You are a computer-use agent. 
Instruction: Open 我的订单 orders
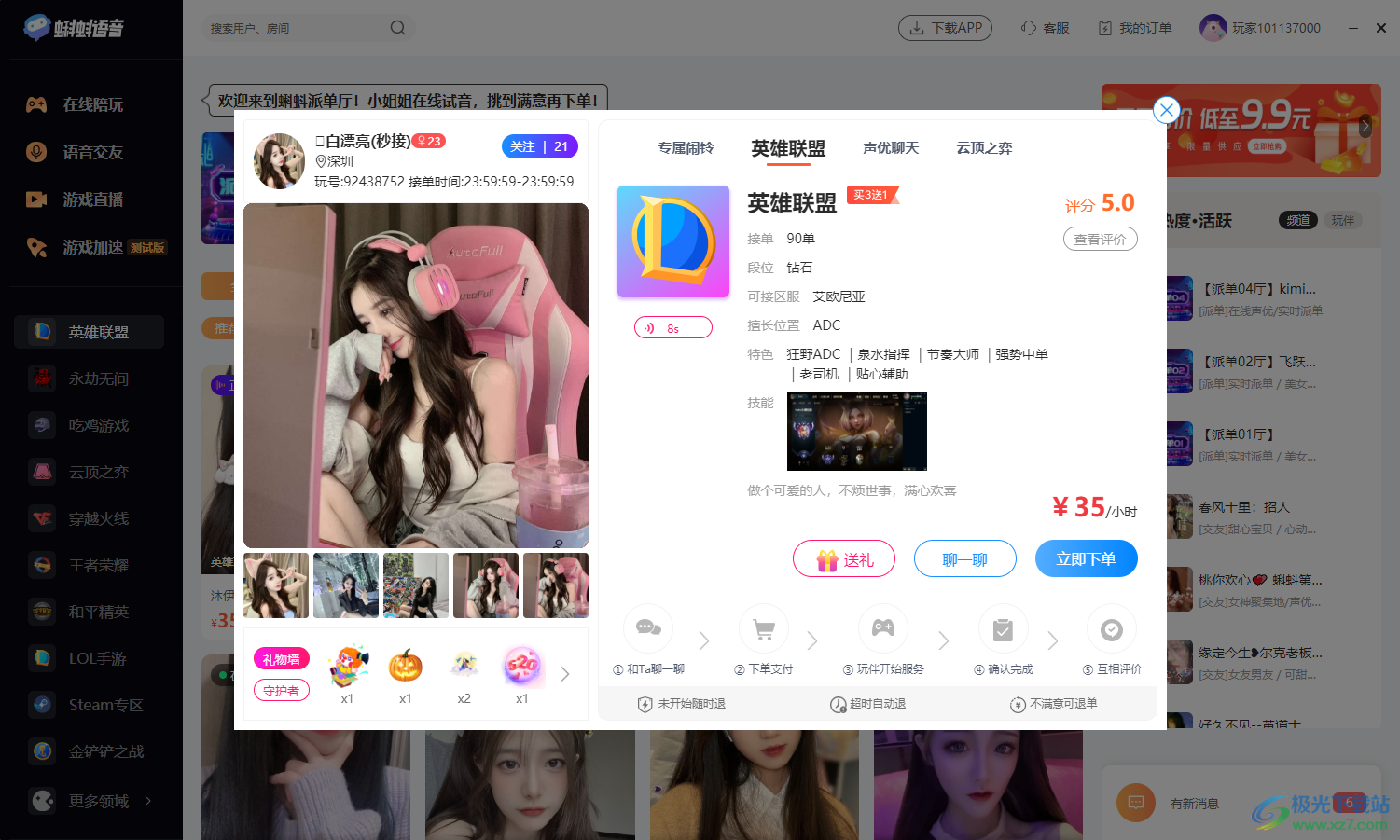pos(1134,28)
